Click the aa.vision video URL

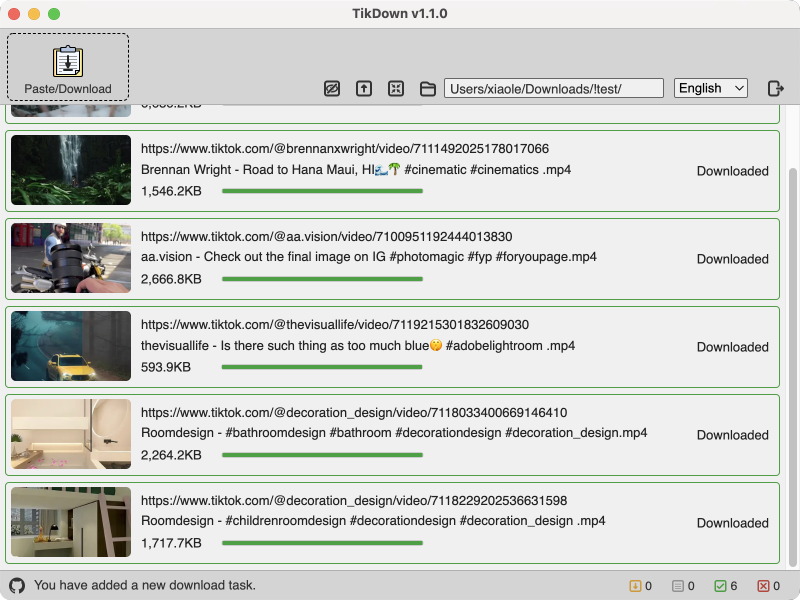click(x=327, y=237)
